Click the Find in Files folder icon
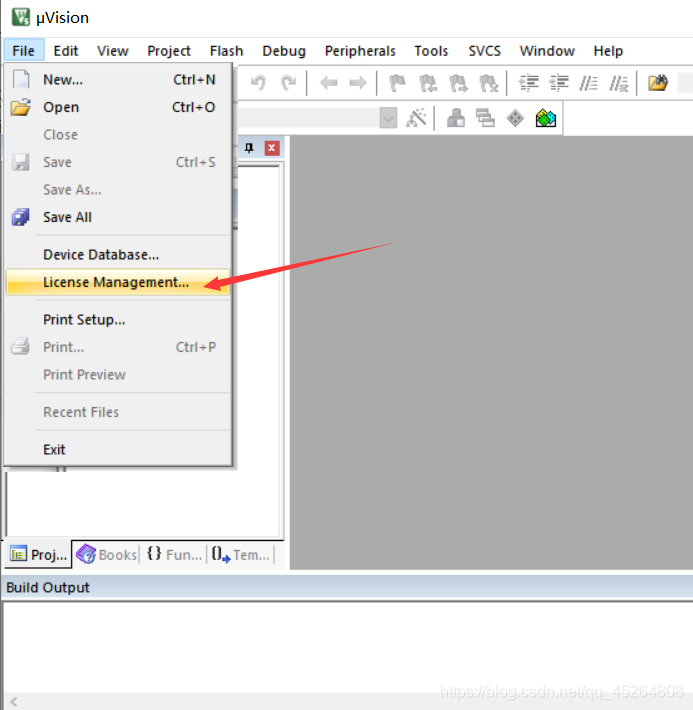This screenshot has width=693, height=710. coord(658,83)
